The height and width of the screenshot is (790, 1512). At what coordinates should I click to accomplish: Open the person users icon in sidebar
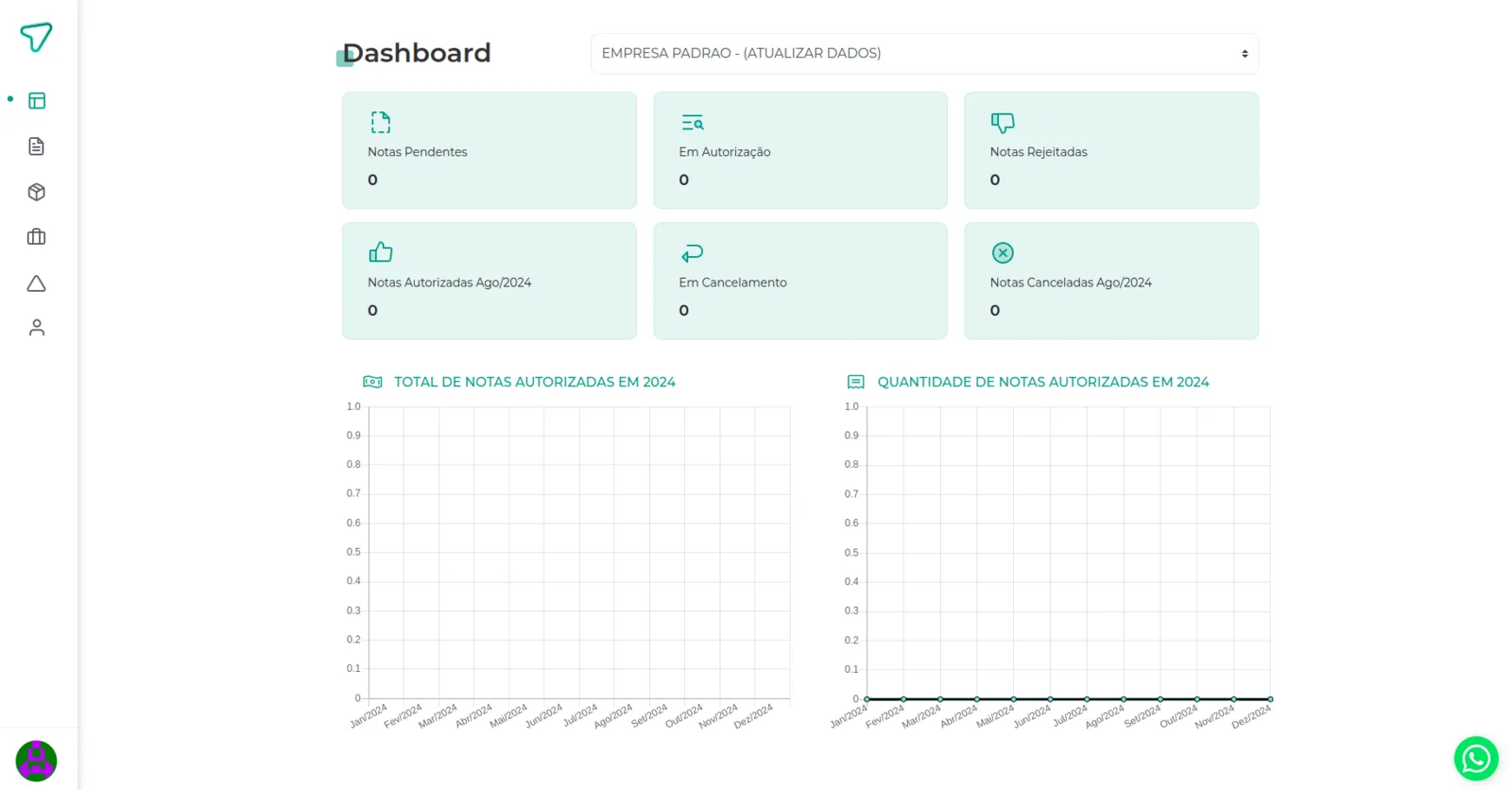click(x=37, y=328)
